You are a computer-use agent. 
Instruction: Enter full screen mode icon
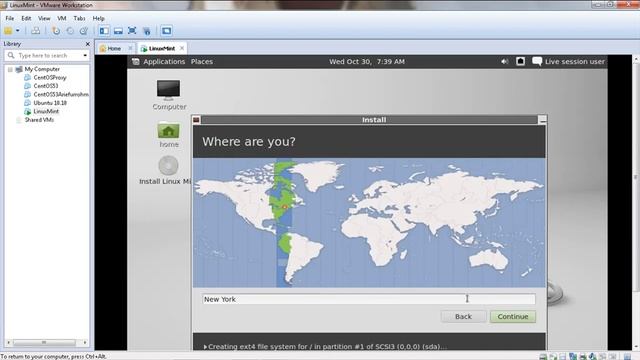point(132,31)
